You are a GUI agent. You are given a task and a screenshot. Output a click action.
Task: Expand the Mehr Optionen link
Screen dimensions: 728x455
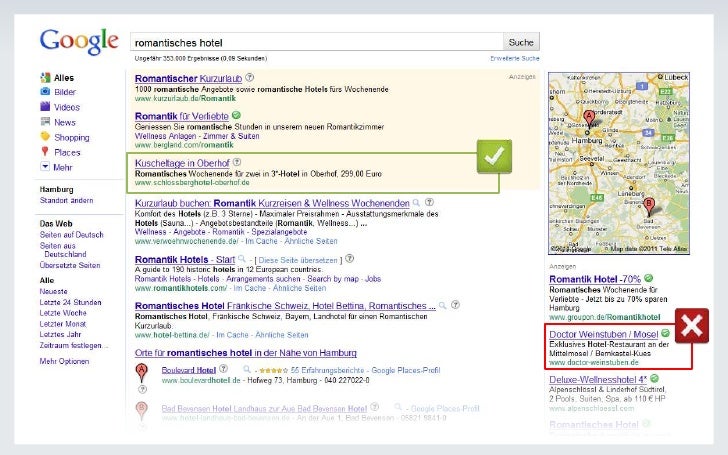[x=64, y=361]
